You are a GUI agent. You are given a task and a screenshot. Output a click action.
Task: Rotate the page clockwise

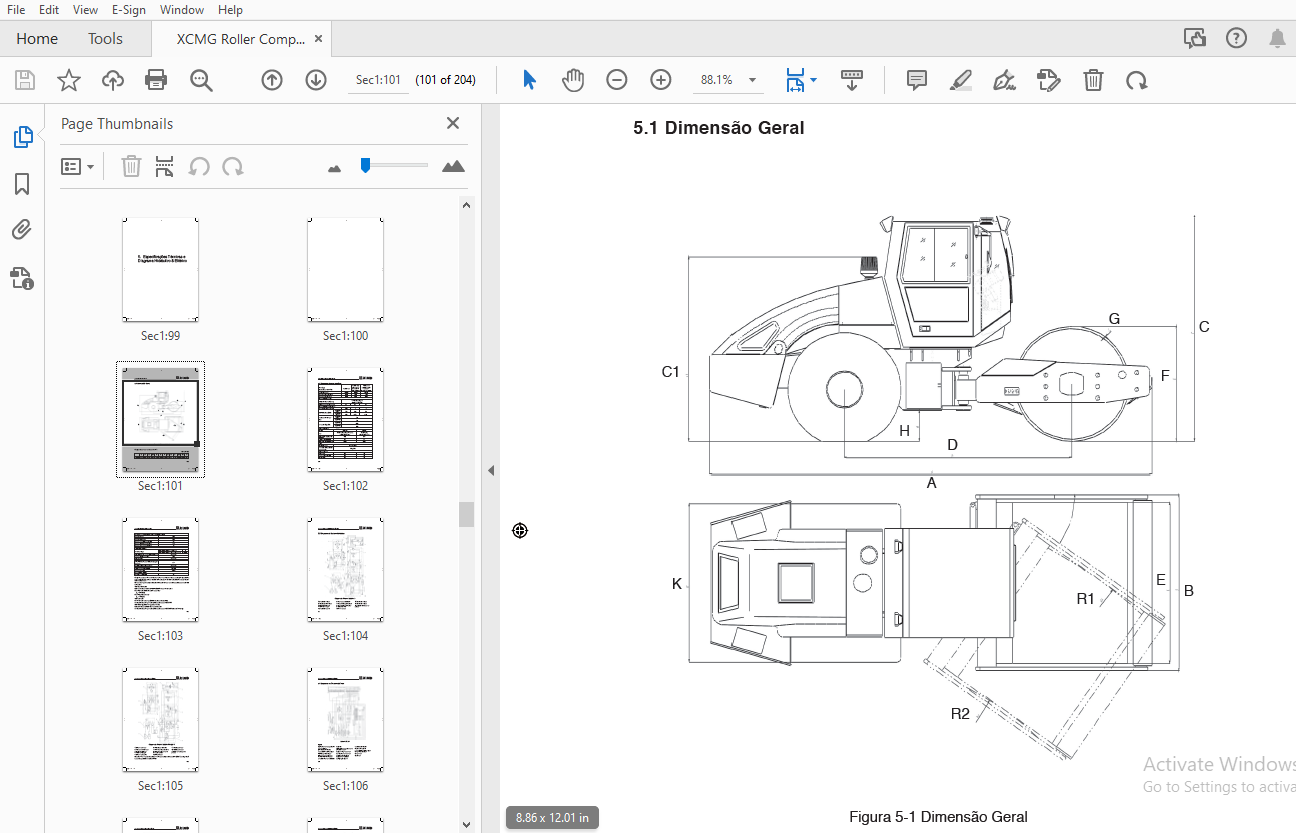click(1137, 80)
